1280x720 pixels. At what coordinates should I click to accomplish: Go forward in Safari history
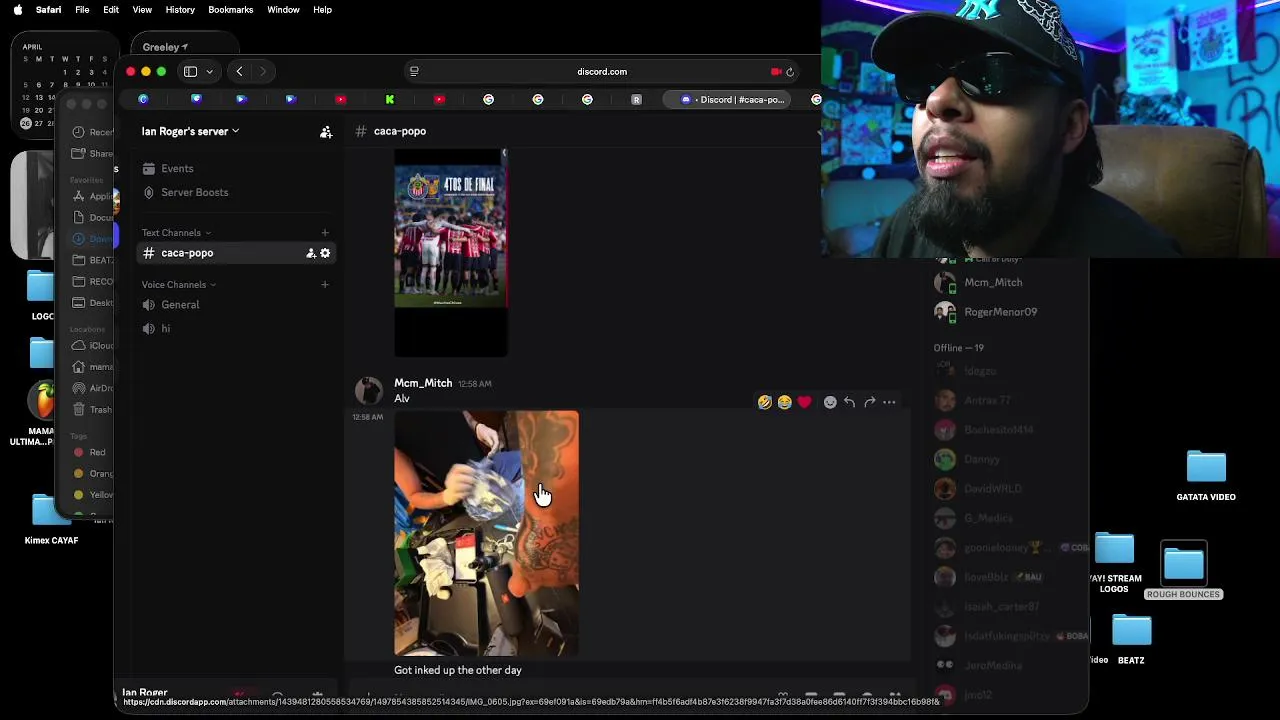click(263, 71)
